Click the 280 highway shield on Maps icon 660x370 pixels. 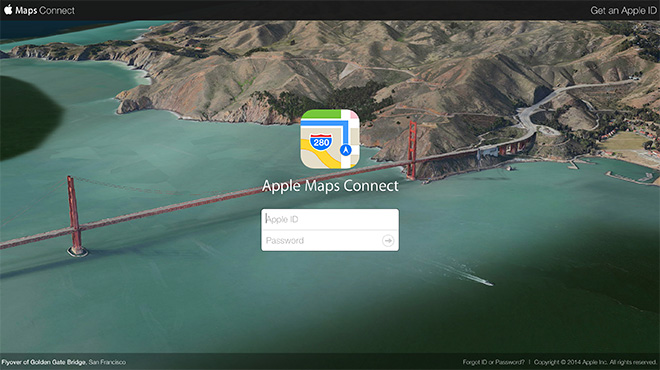point(321,142)
